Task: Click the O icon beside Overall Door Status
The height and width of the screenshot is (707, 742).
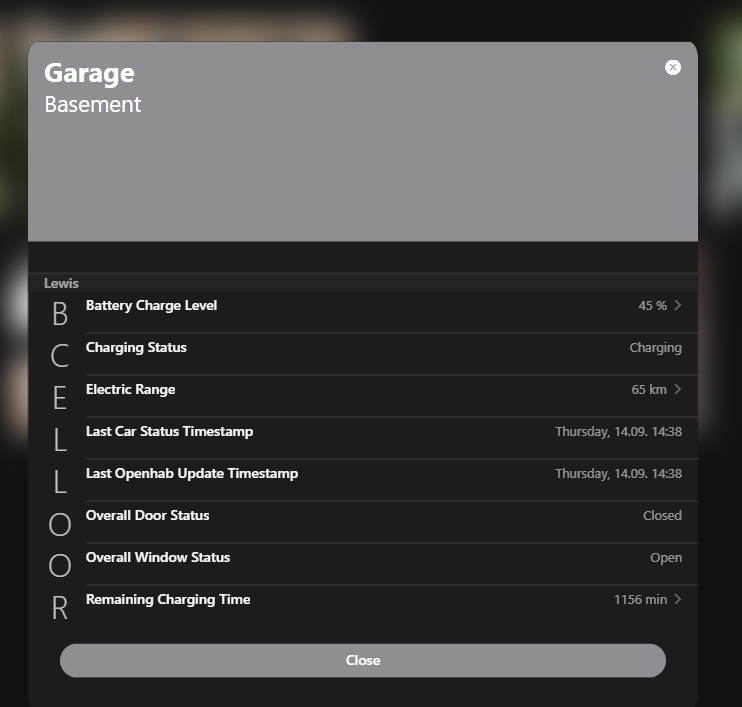Action: coord(60,524)
